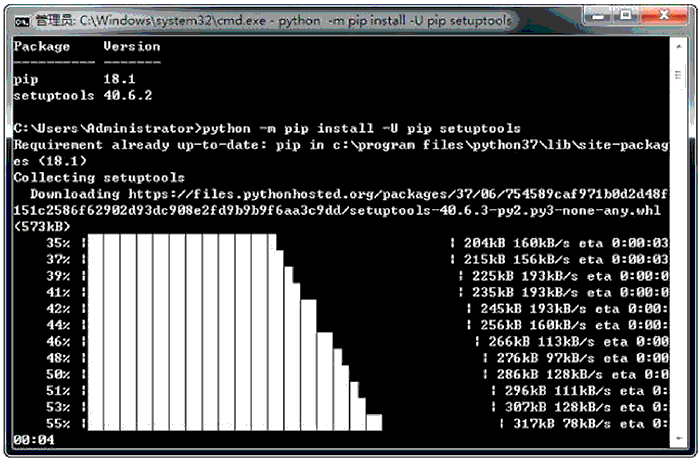Click the 'setuptools-40.6.3-py2.py3-none-any.whl' filename

(x=505, y=210)
